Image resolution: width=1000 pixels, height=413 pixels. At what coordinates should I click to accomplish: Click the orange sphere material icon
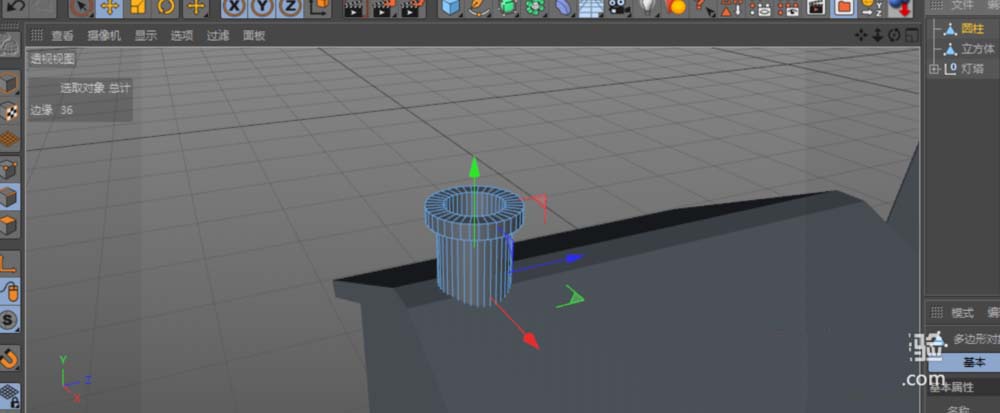(675, 7)
